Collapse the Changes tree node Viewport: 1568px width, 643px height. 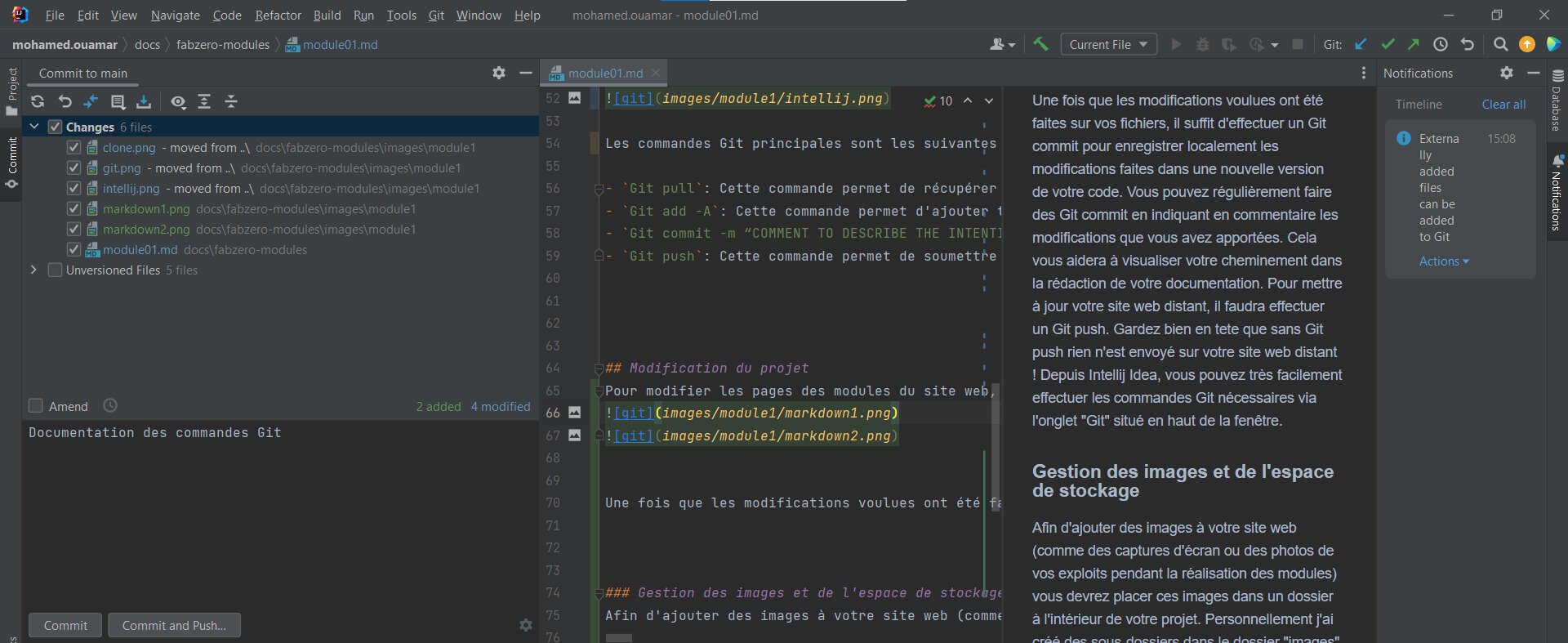click(x=34, y=127)
